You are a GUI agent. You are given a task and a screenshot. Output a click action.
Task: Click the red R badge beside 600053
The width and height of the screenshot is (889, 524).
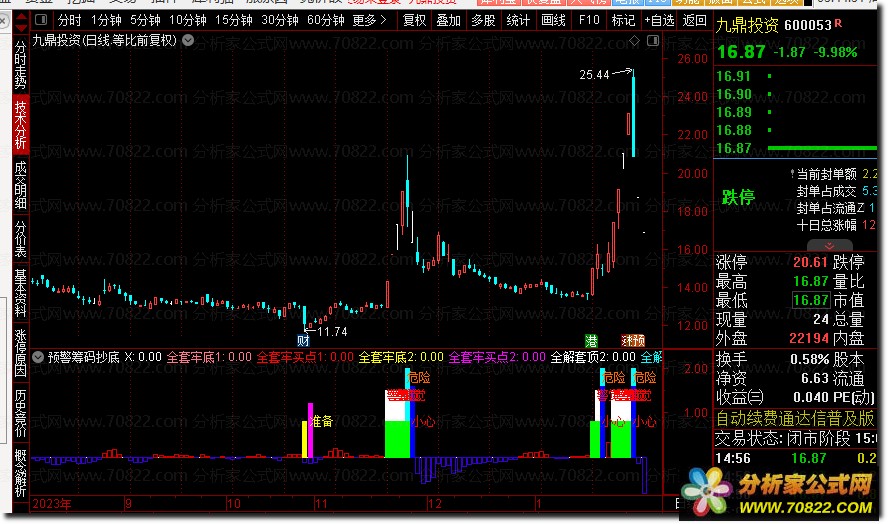(838, 24)
